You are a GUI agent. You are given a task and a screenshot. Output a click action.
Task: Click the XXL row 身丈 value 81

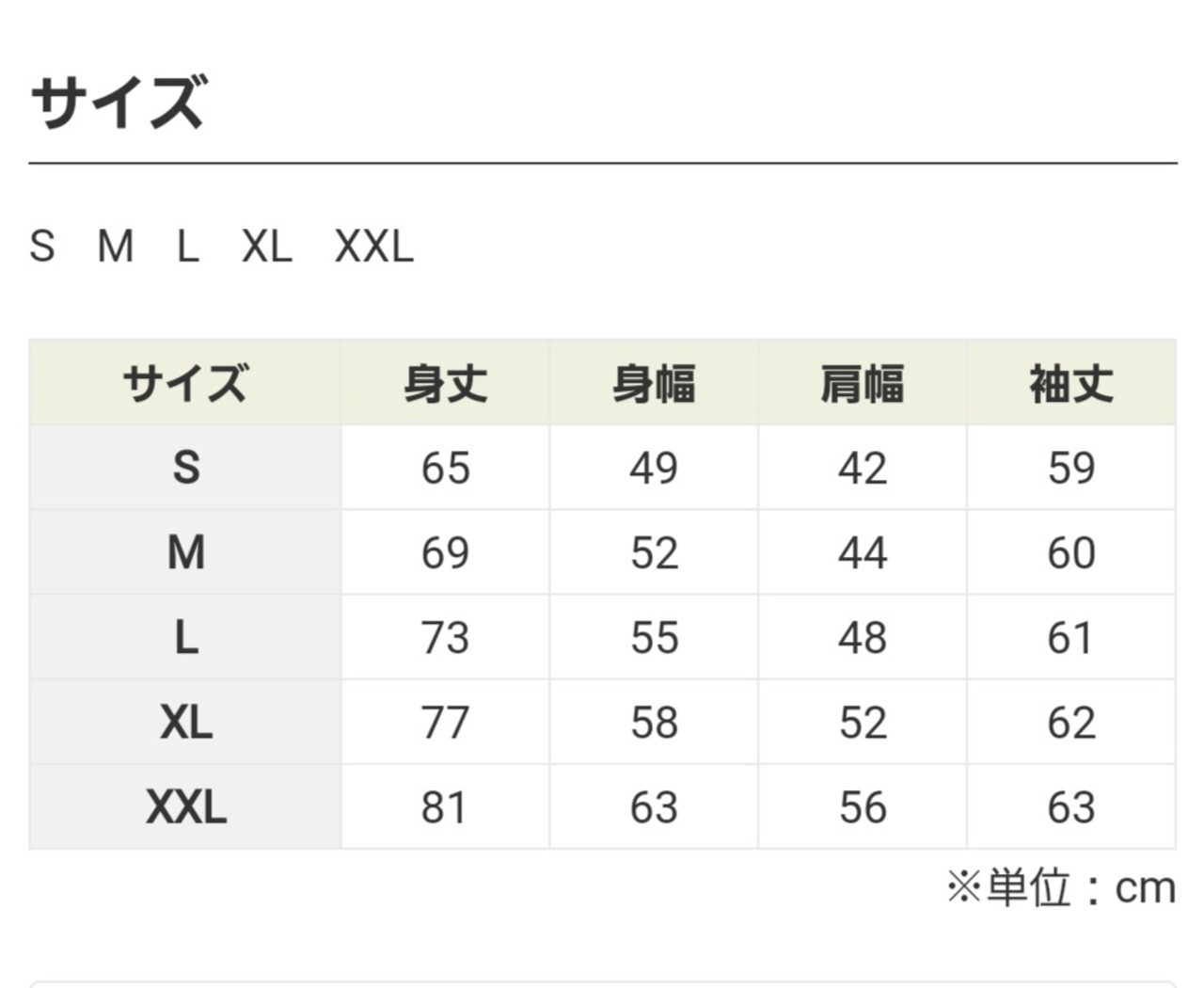(445, 807)
